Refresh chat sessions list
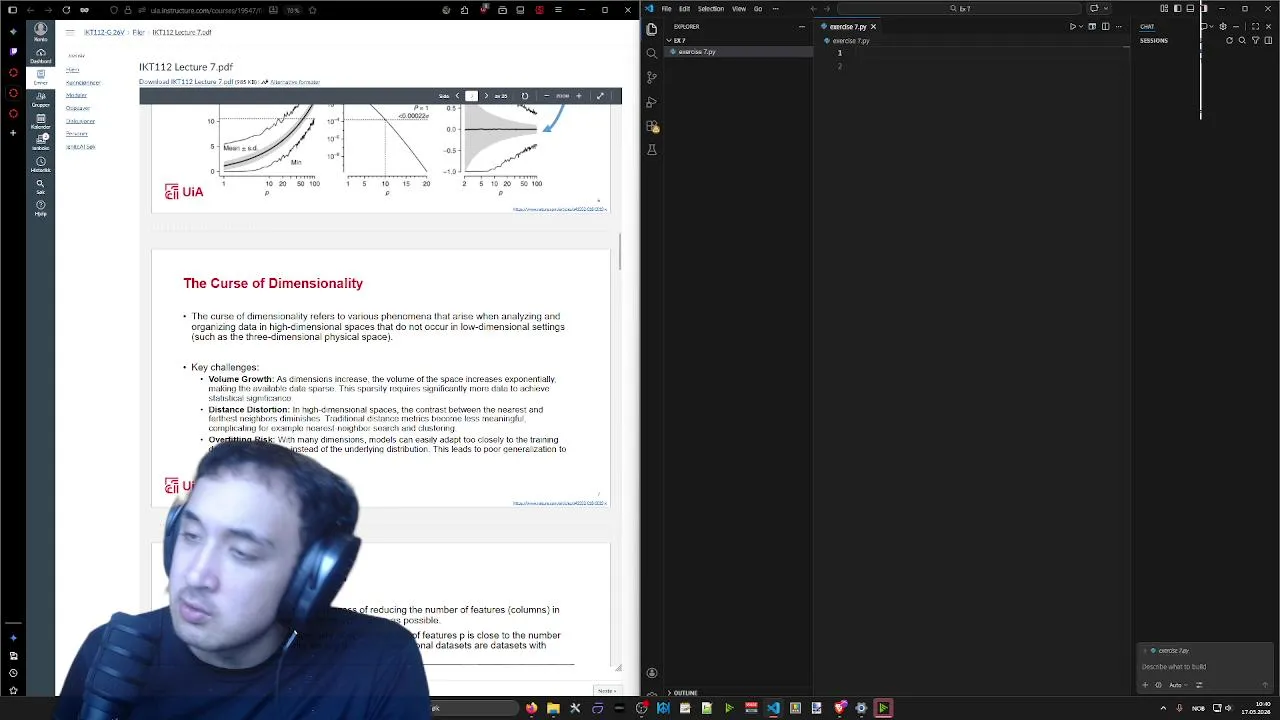 click(x=1229, y=40)
